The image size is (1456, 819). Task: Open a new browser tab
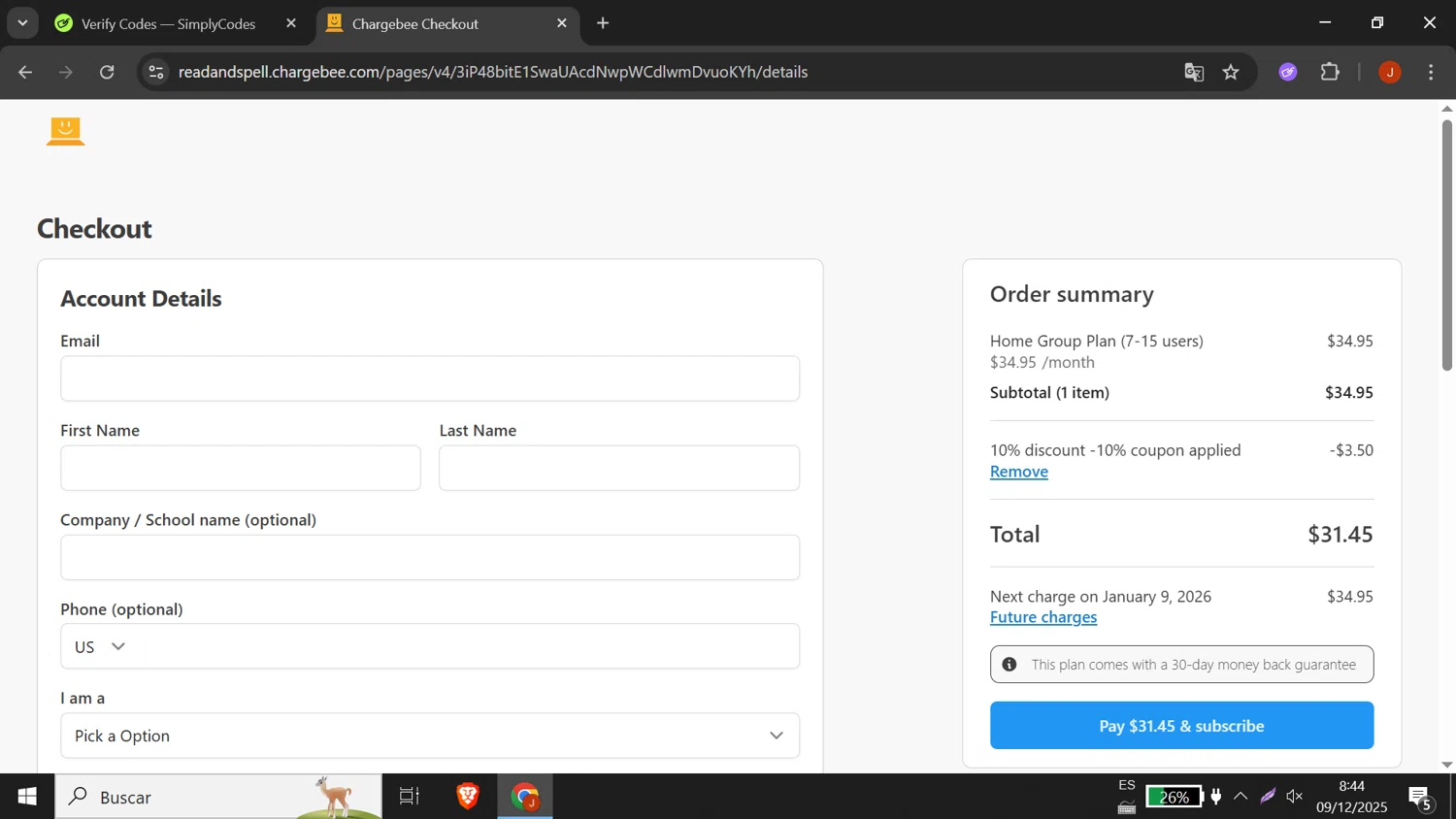tap(603, 23)
